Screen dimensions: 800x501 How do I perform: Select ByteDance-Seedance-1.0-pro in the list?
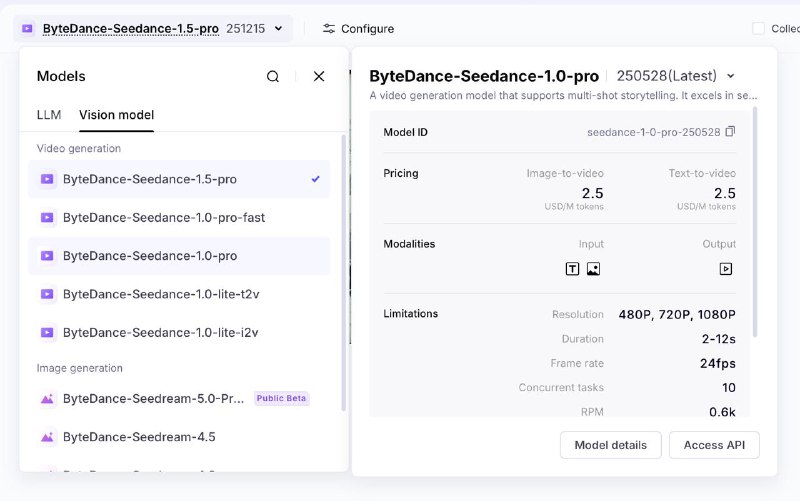point(179,256)
